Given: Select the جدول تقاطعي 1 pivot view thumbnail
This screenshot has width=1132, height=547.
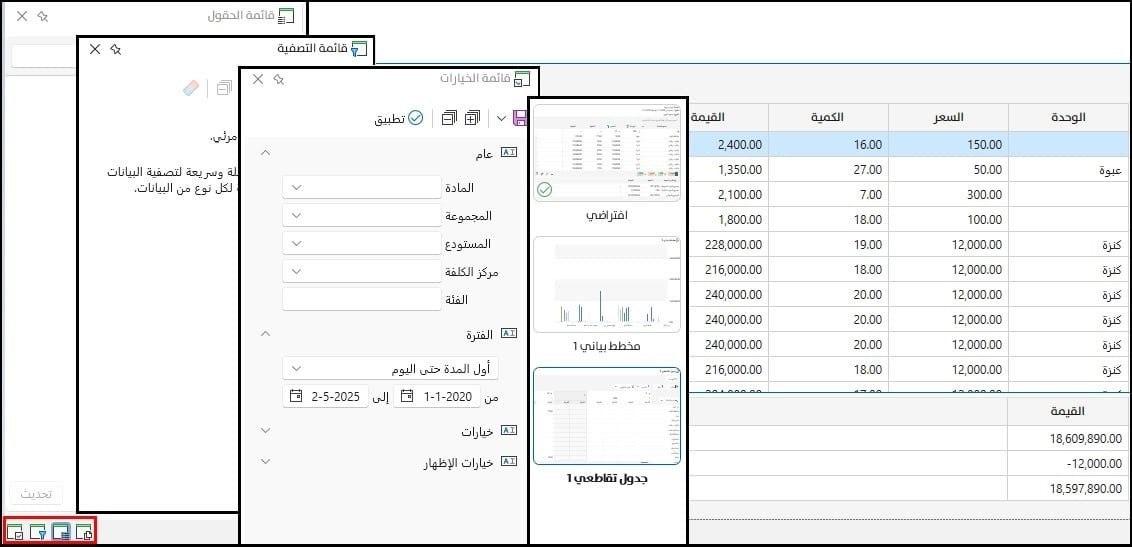Looking at the screenshot, I should 607,416.
